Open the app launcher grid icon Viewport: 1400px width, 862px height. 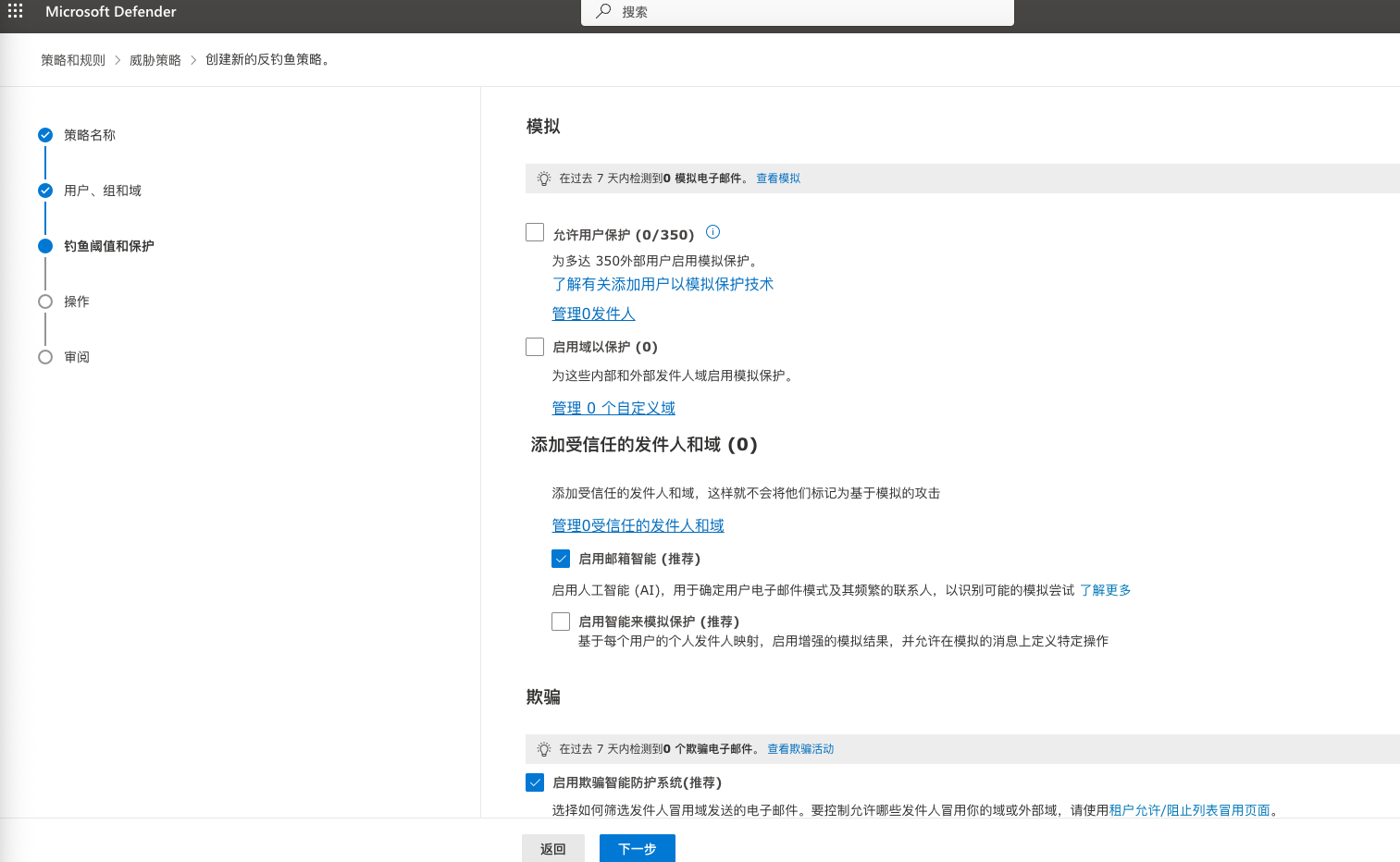click(15, 11)
